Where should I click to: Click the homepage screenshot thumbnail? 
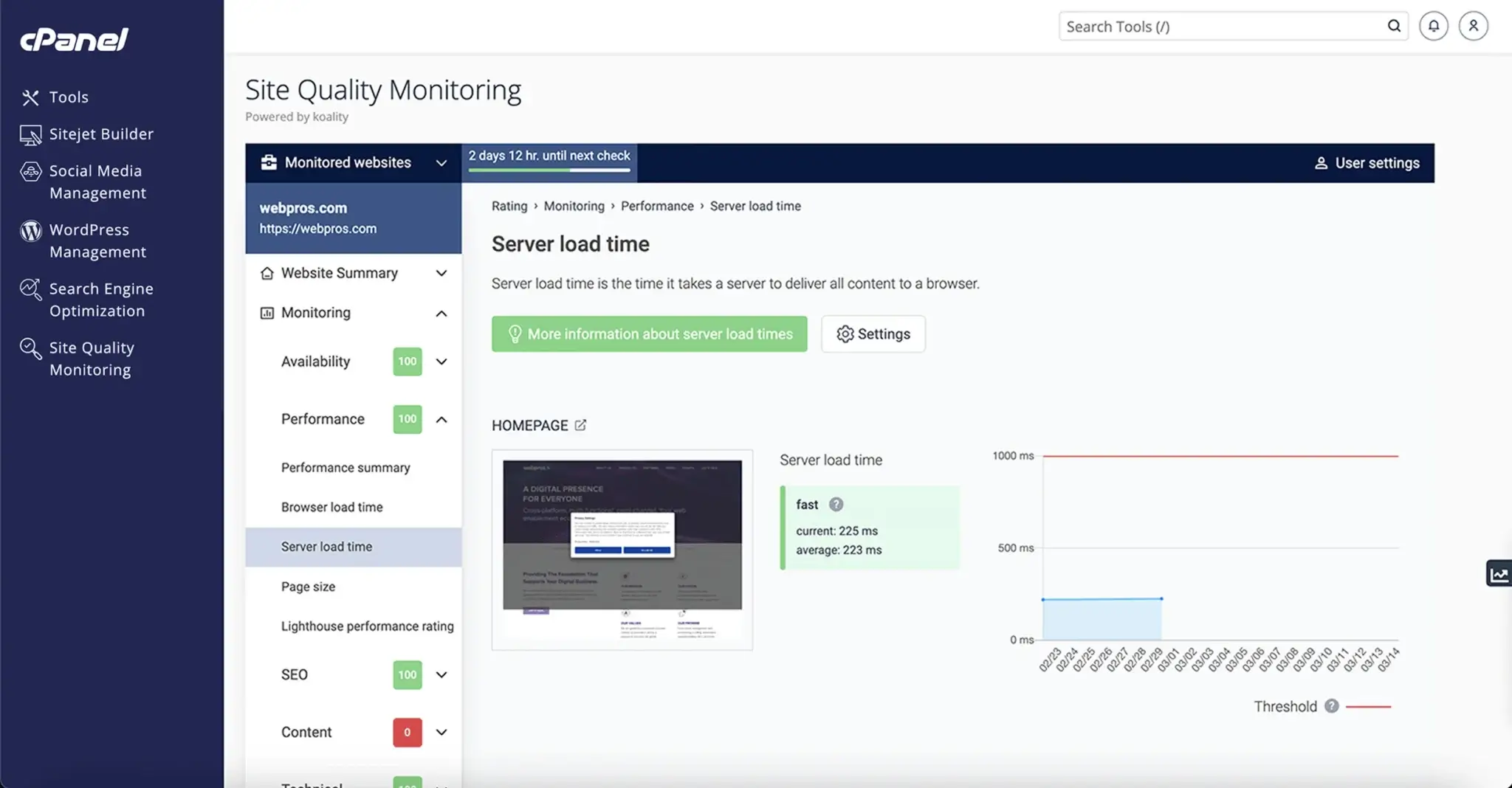(x=622, y=550)
